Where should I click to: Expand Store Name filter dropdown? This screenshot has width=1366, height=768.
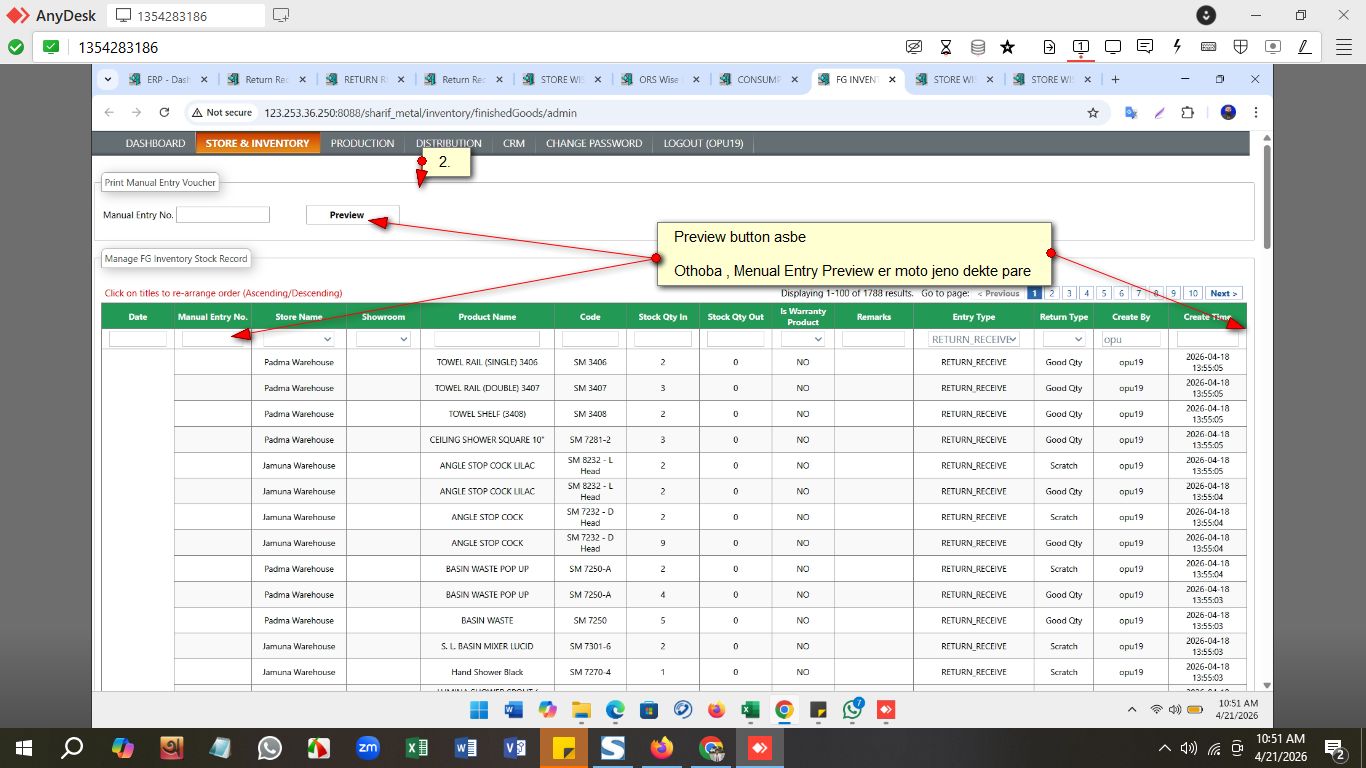point(298,340)
